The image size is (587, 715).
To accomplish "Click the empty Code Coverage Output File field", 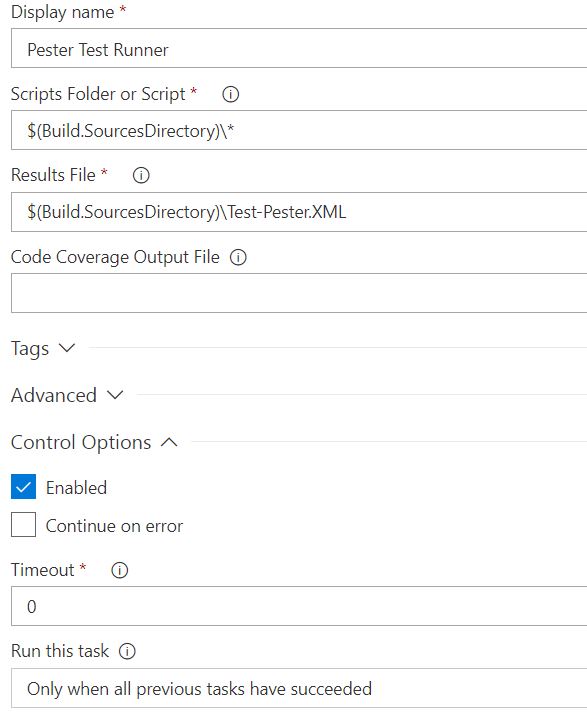I will 299,293.
